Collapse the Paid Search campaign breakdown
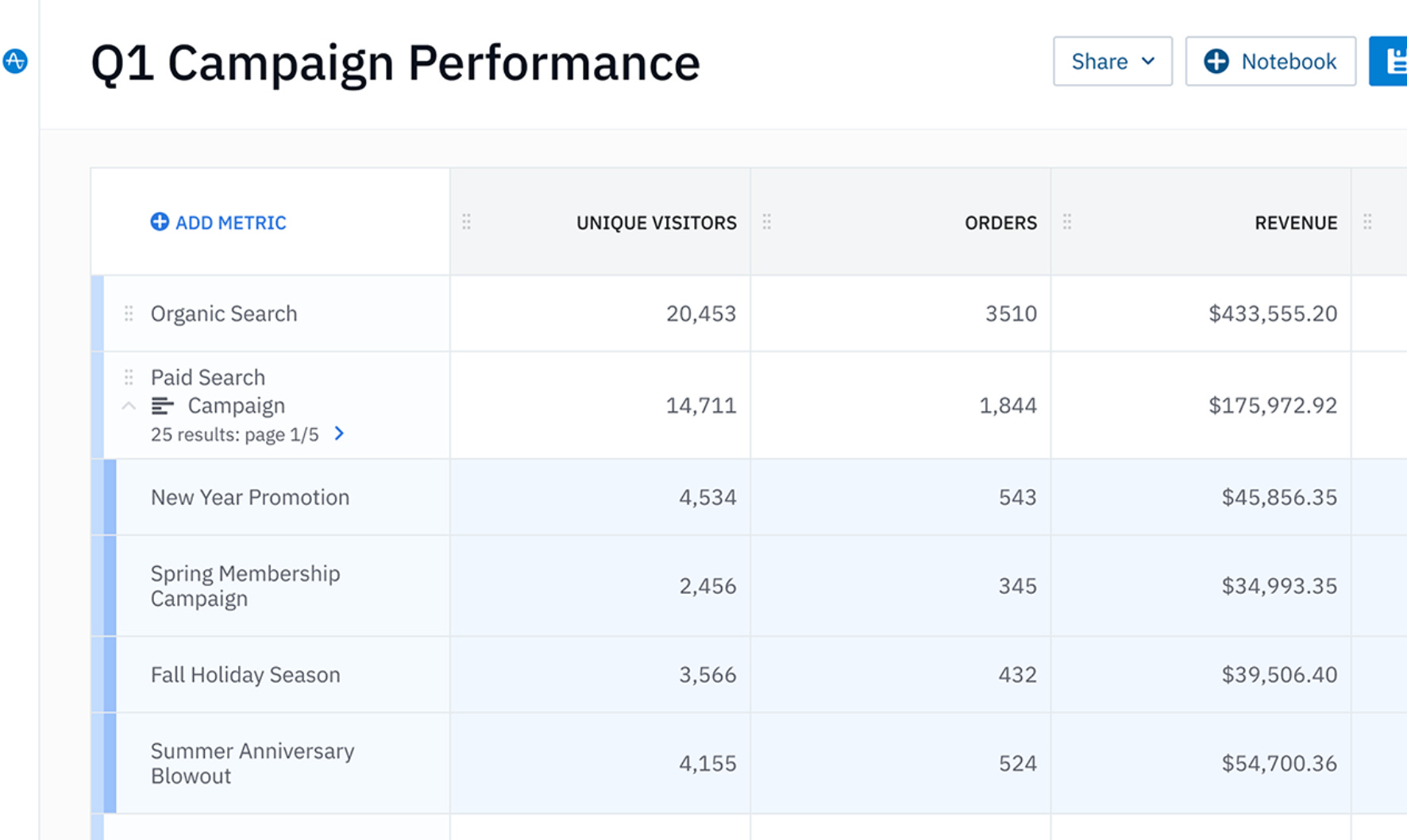Screen dimensions: 1407x840 129,406
